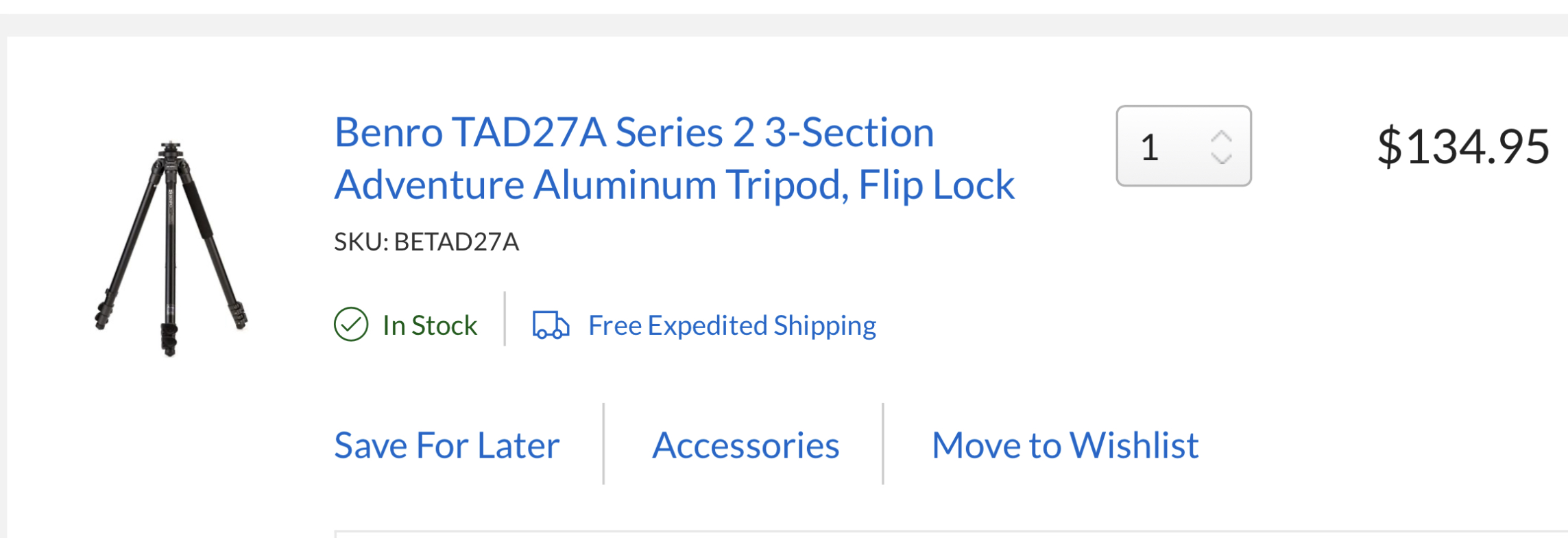Select the Free Expedited Shipping link

click(x=732, y=325)
